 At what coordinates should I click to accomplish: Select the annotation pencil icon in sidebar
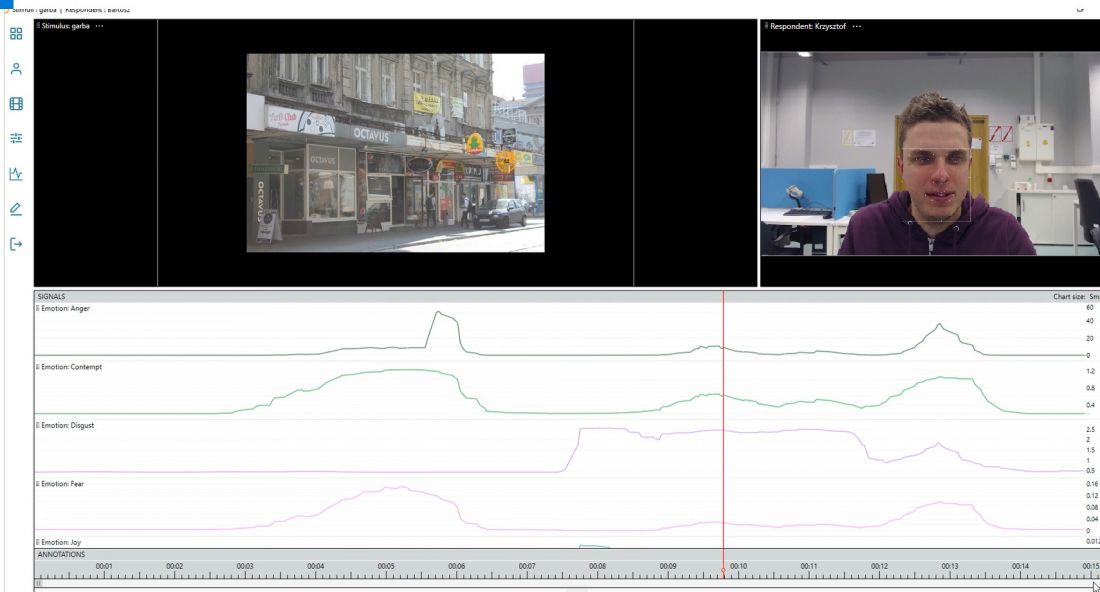pyautogui.click(x=16, y=209)
